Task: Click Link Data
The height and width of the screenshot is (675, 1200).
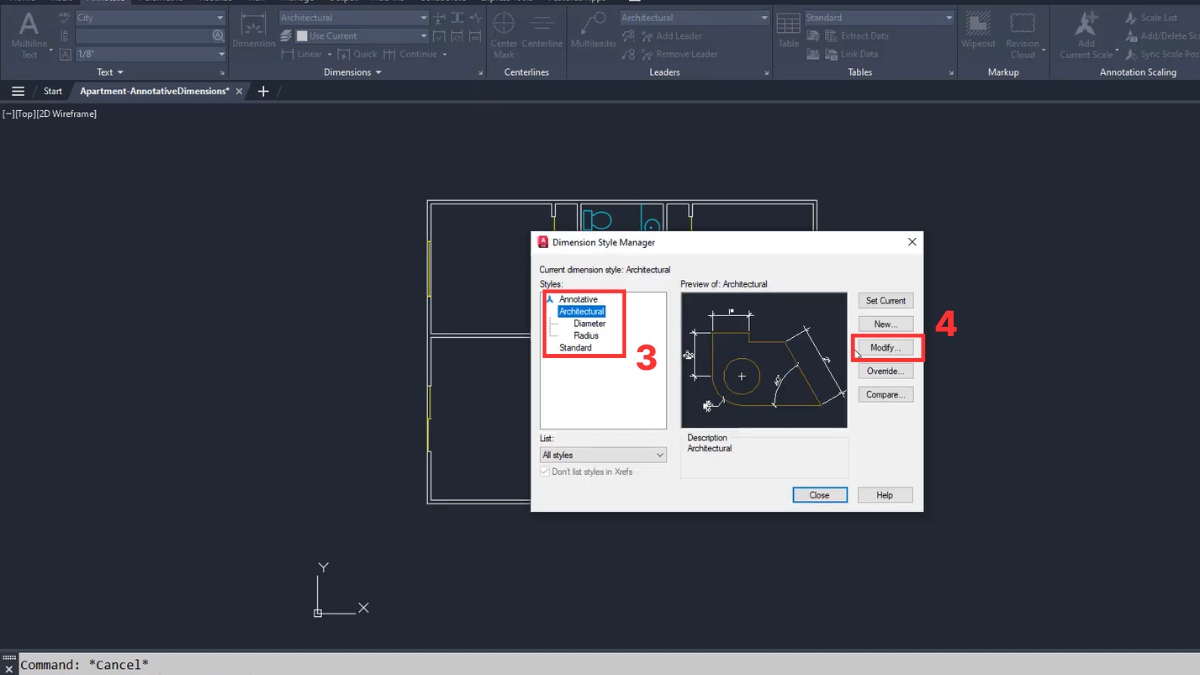Action: (x=850, y=54)
